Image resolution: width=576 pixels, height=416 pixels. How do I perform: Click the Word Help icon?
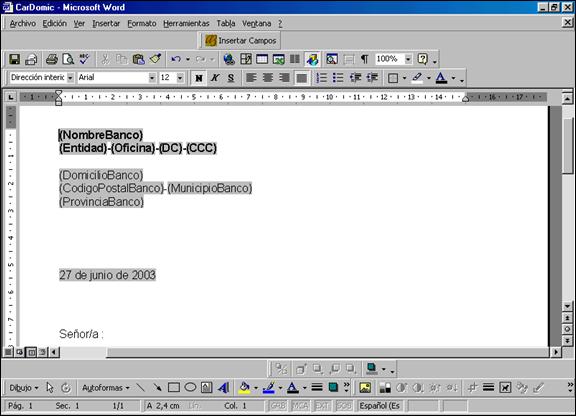423,59
